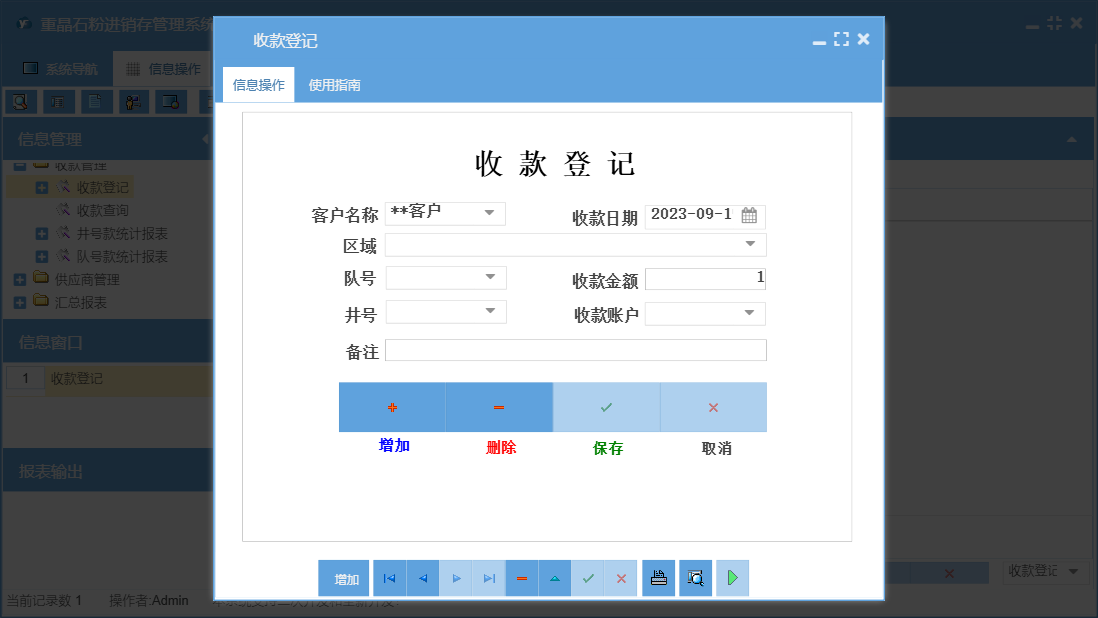Confirm changes with the green check navigator icon
This screenshot has width=1098, height=618.
coord(588,578)
